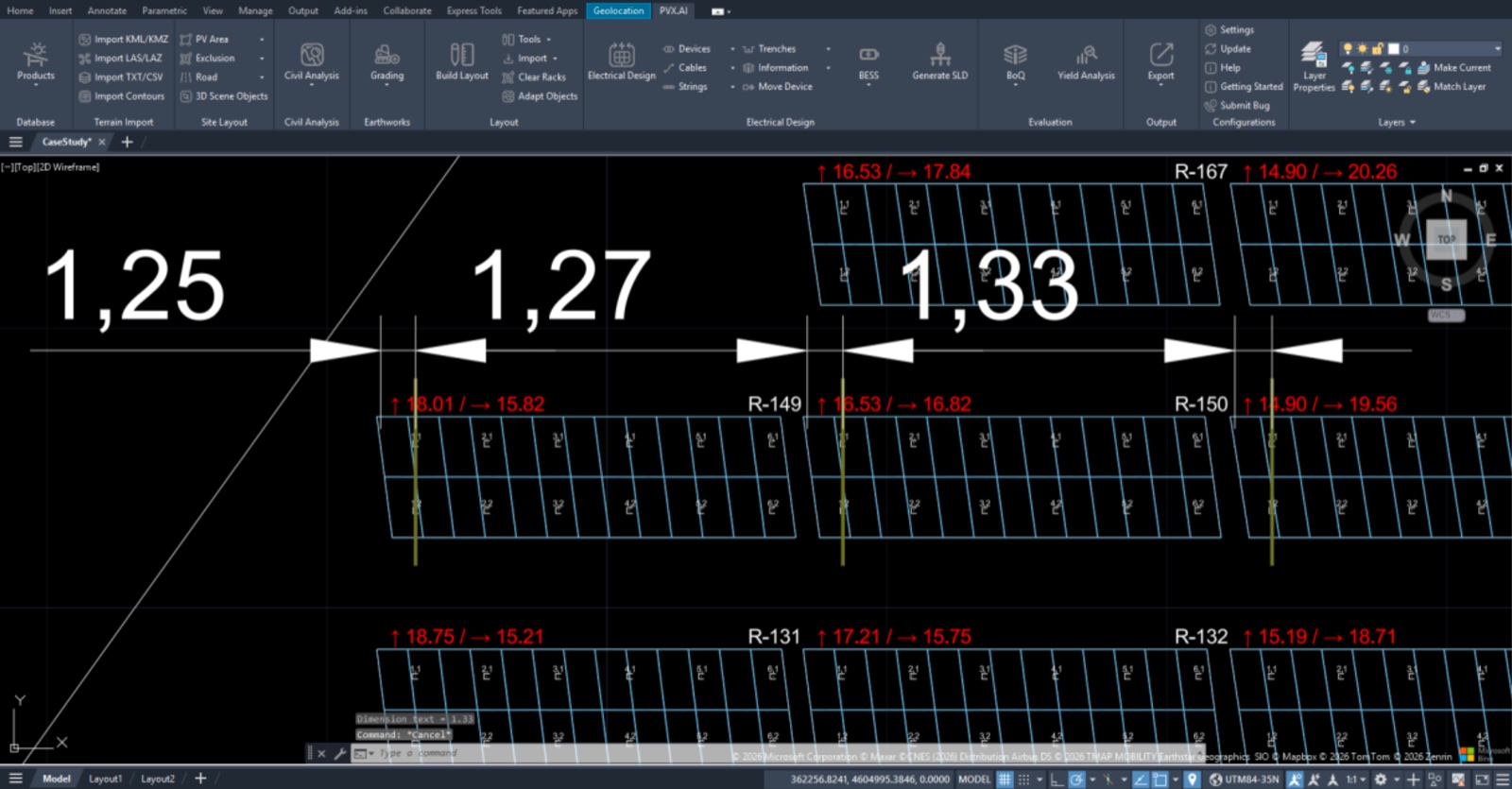This screenshot has width=1512, height=789.
Task: Click Submit Bug
Action: click(x=1237, y=105)
